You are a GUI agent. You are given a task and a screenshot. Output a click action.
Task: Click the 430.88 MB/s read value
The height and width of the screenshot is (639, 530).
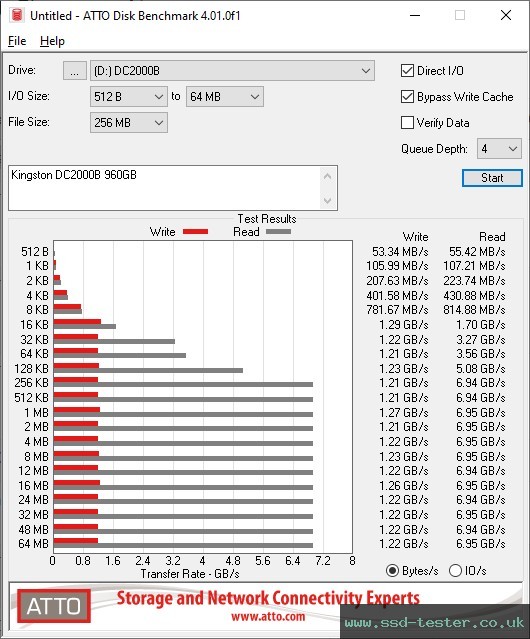click(x=474, y=295)
